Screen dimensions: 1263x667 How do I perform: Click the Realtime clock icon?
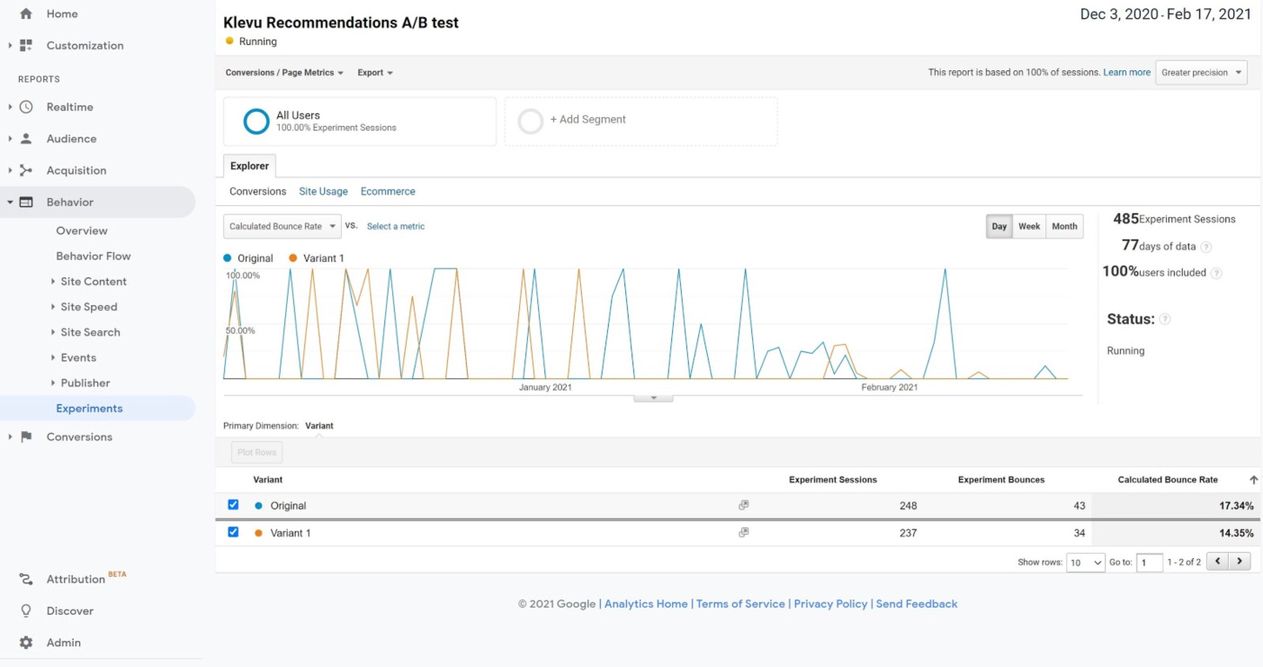pos(26,107)
